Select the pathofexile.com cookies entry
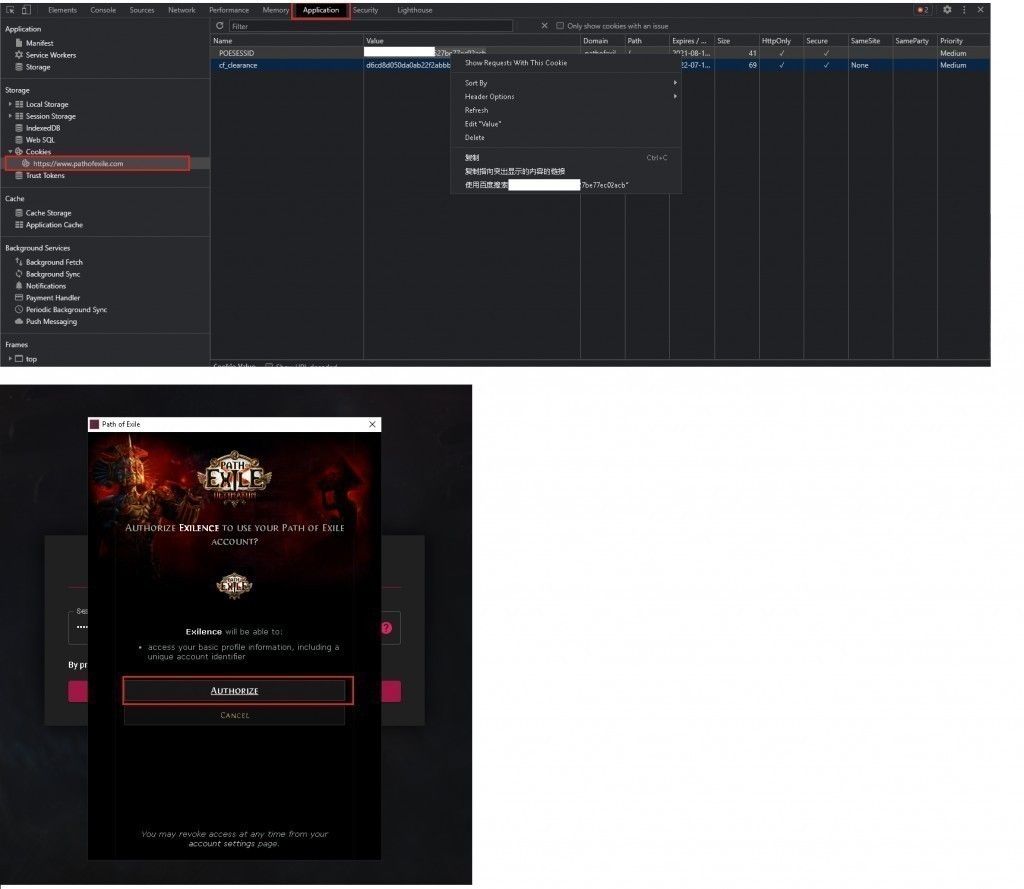The image size is (1024, 889). tap(78, 163)
